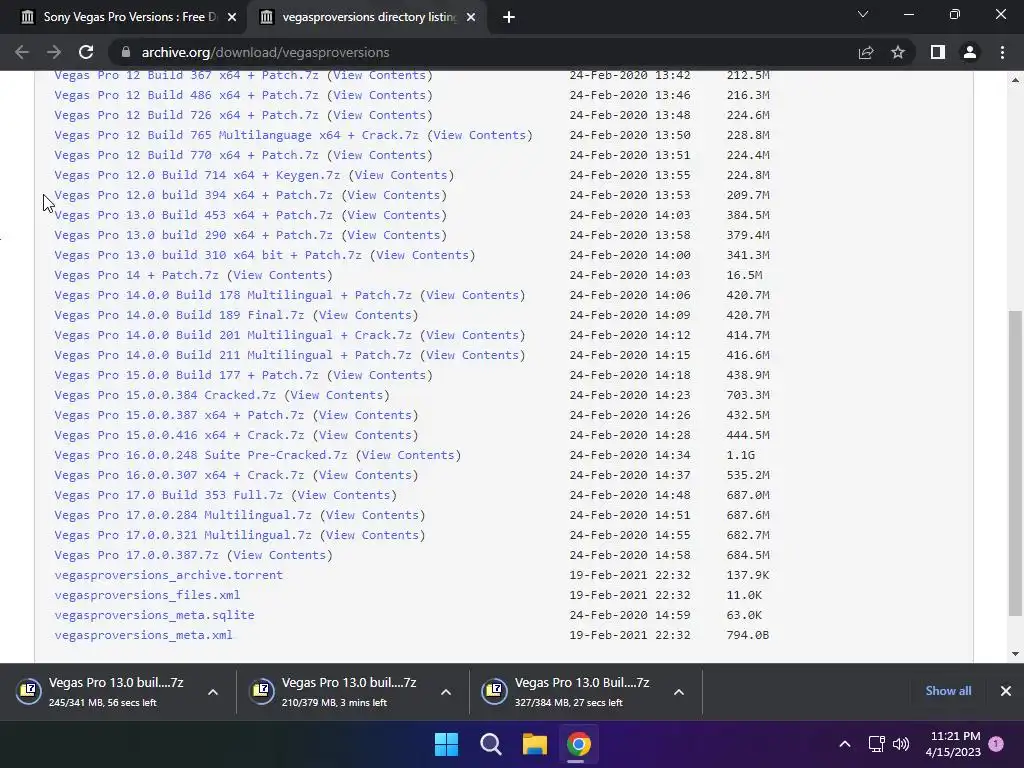The image size is (1024, 768).
Task: Share this page via the share icon
Action: click(866, 52)
